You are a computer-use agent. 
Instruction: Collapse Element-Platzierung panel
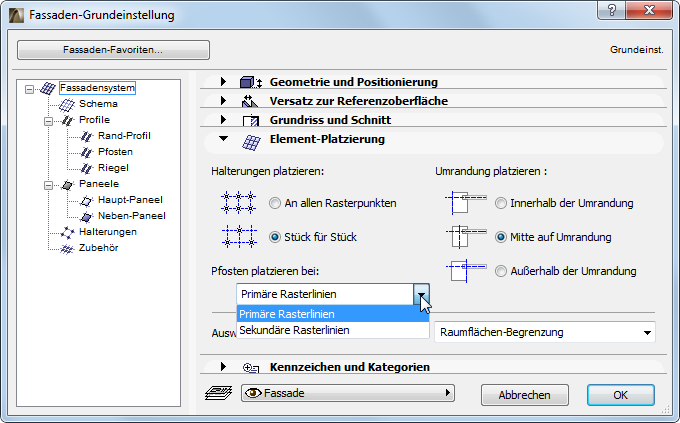point(223,139)
